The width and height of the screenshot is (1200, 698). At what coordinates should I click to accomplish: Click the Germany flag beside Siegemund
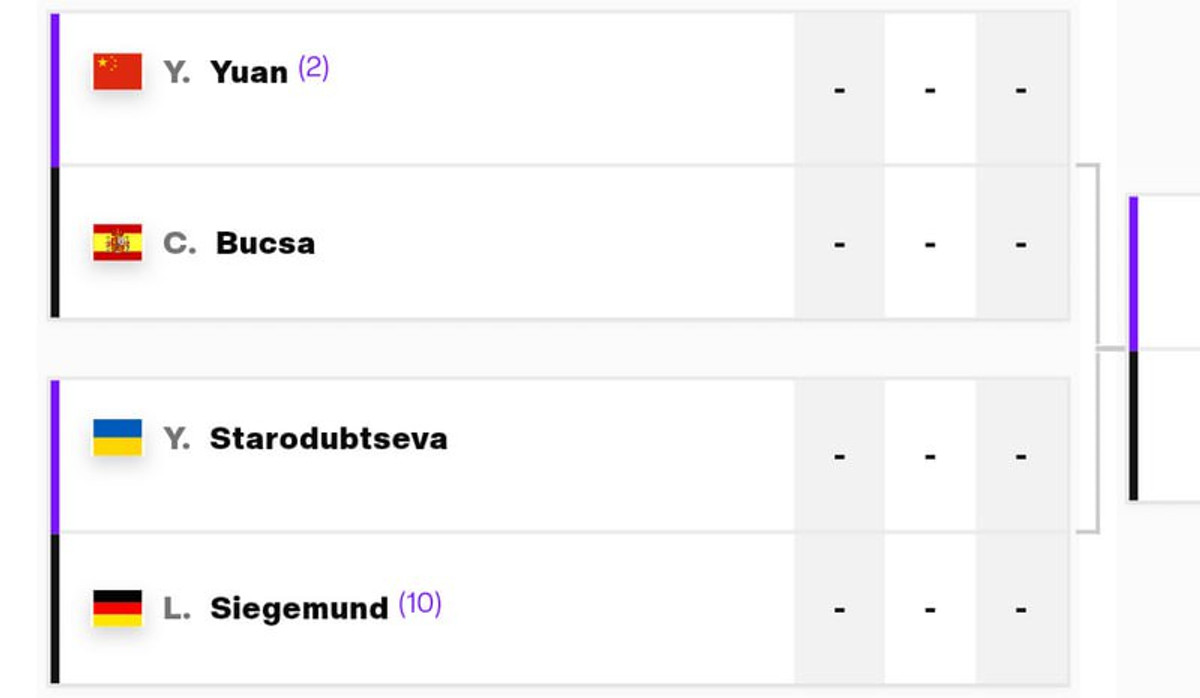coord(117,608)
